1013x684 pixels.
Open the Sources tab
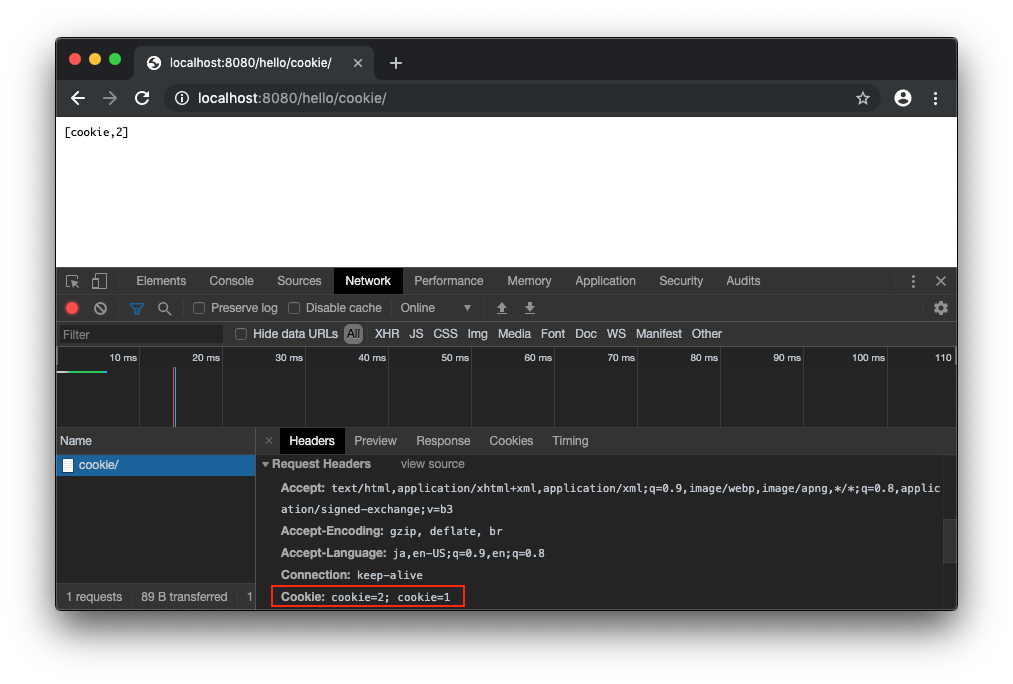coord(299,281)
